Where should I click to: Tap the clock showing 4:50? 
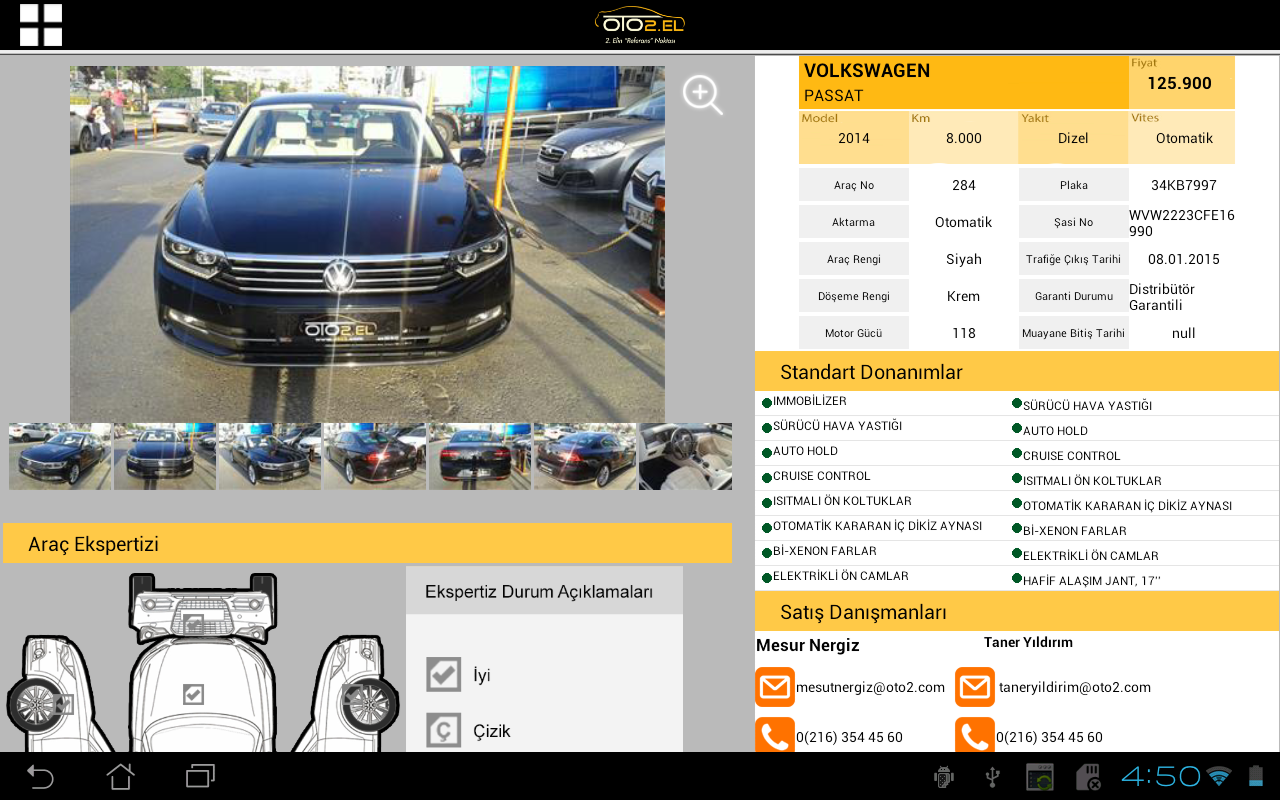click(x=1160, y=776)
